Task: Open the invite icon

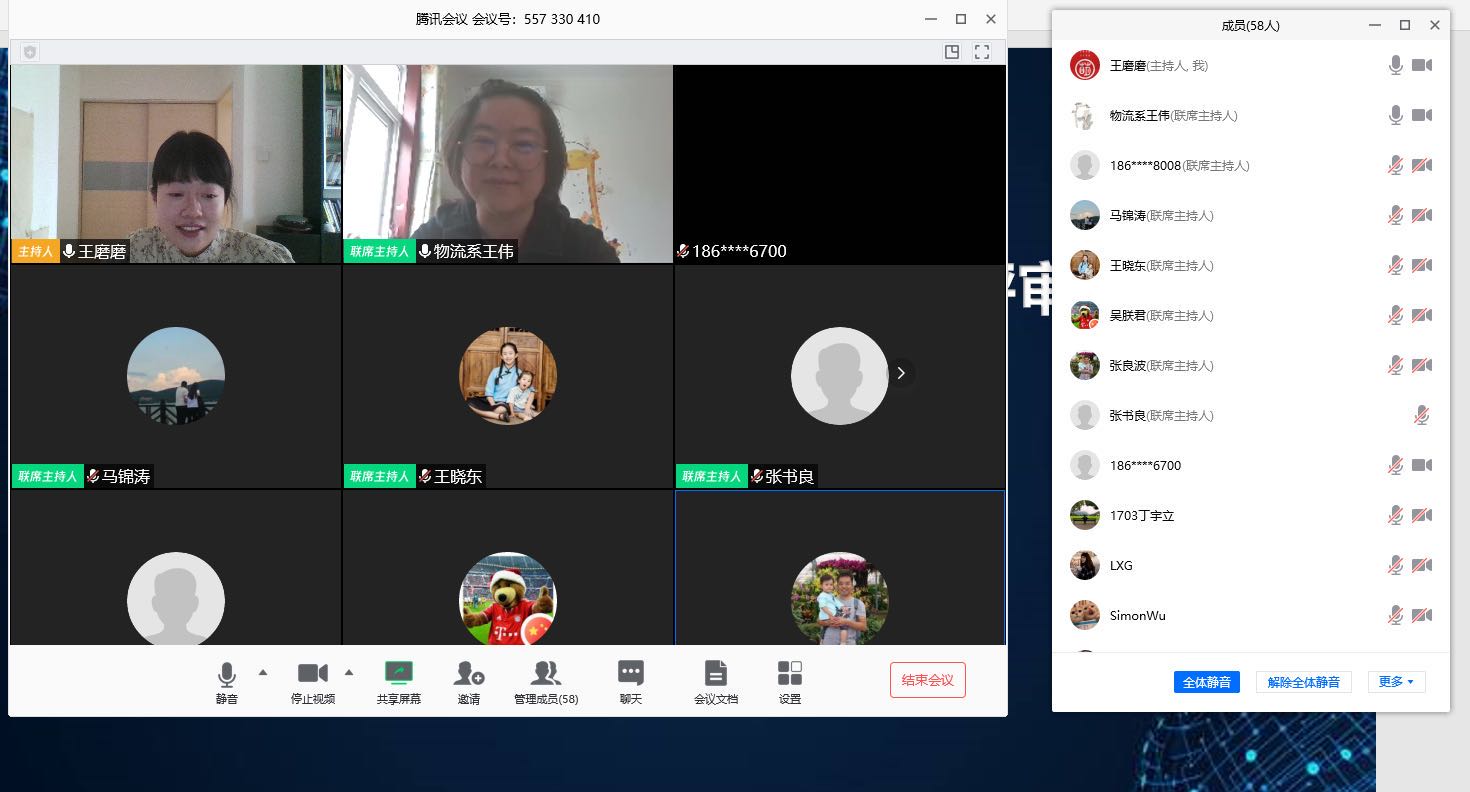Action: [x=469, y=673]
